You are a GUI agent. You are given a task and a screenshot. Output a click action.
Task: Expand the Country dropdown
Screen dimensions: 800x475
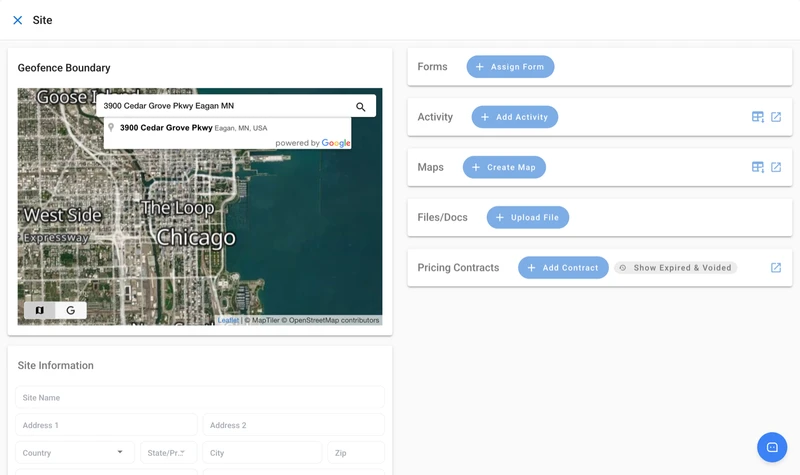(75, 453)
